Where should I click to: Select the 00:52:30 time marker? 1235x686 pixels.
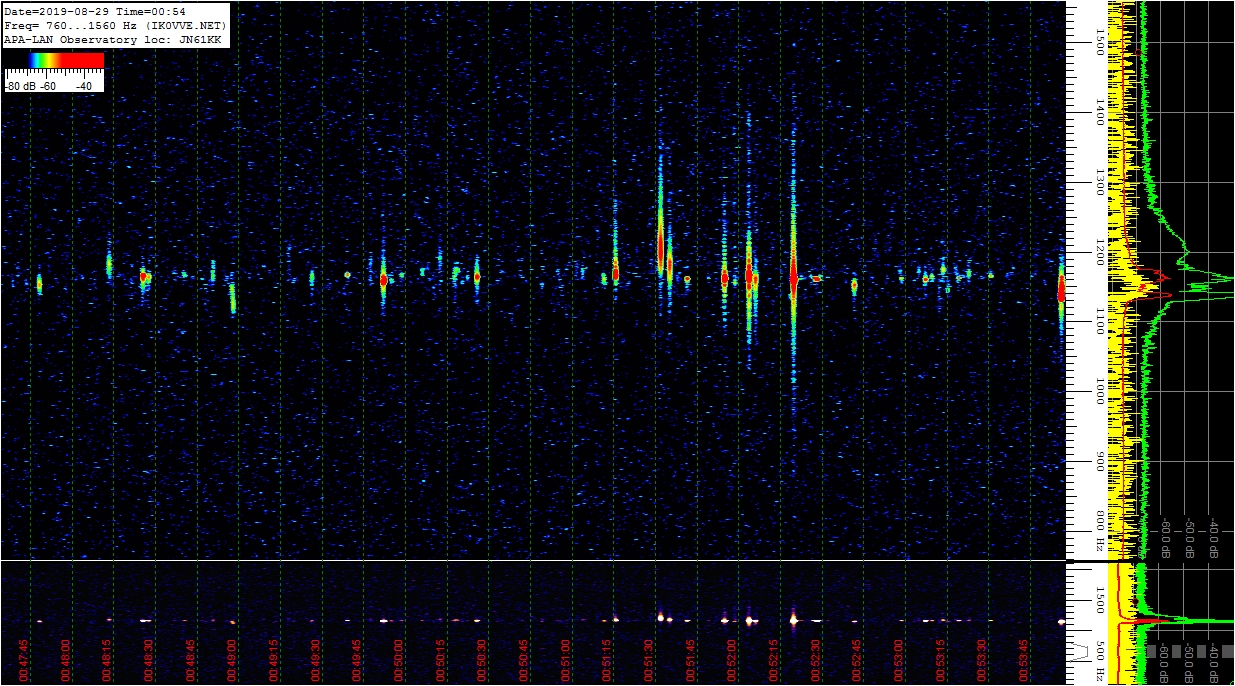click(x=816, y=661)
